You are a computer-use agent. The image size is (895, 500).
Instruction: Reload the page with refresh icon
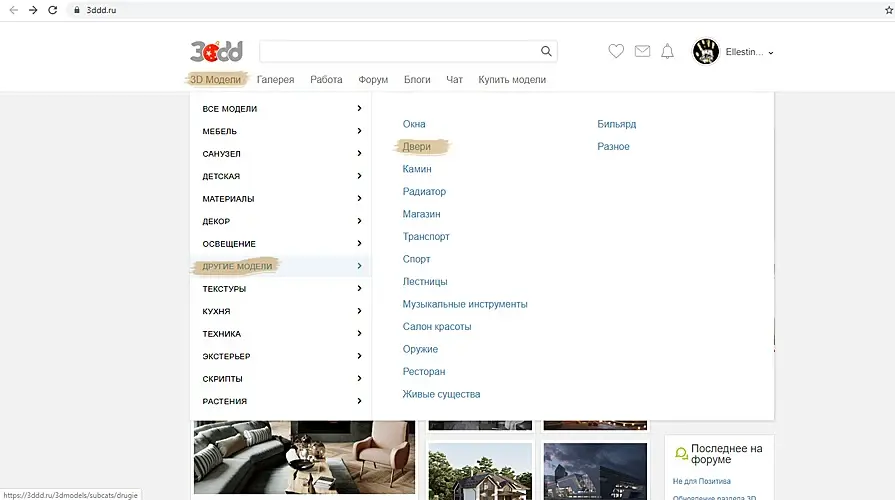[x=53, y=10]
